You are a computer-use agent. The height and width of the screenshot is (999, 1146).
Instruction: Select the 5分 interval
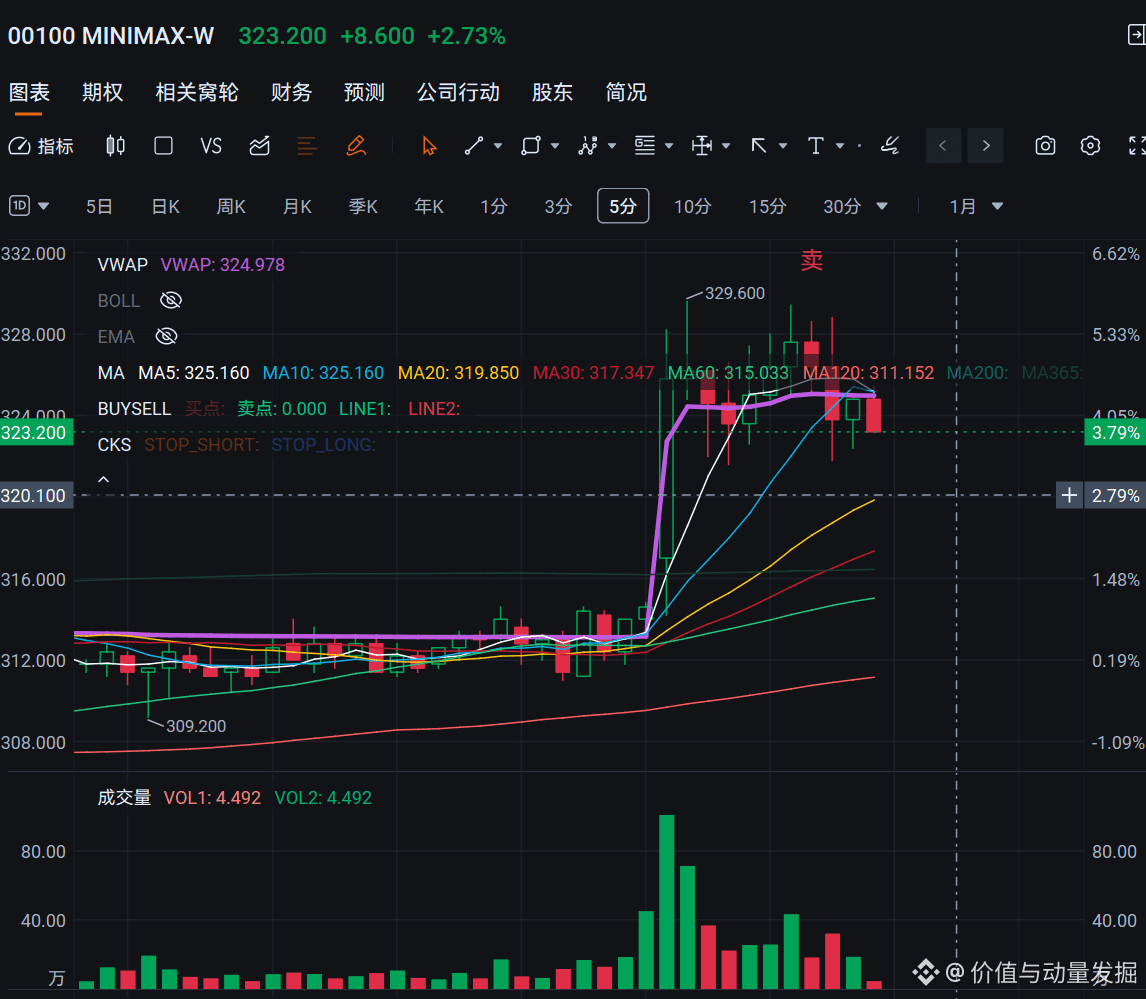[x=623, y=206]
